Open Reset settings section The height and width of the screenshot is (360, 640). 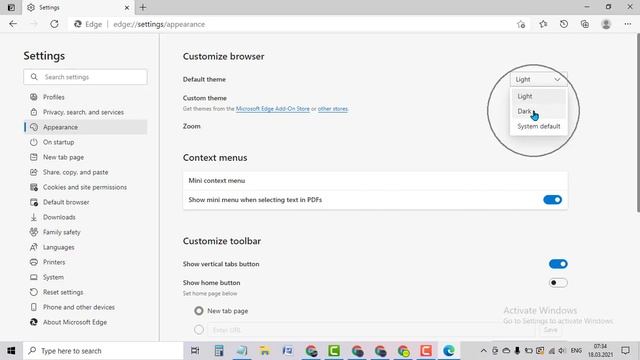(85, 292)
